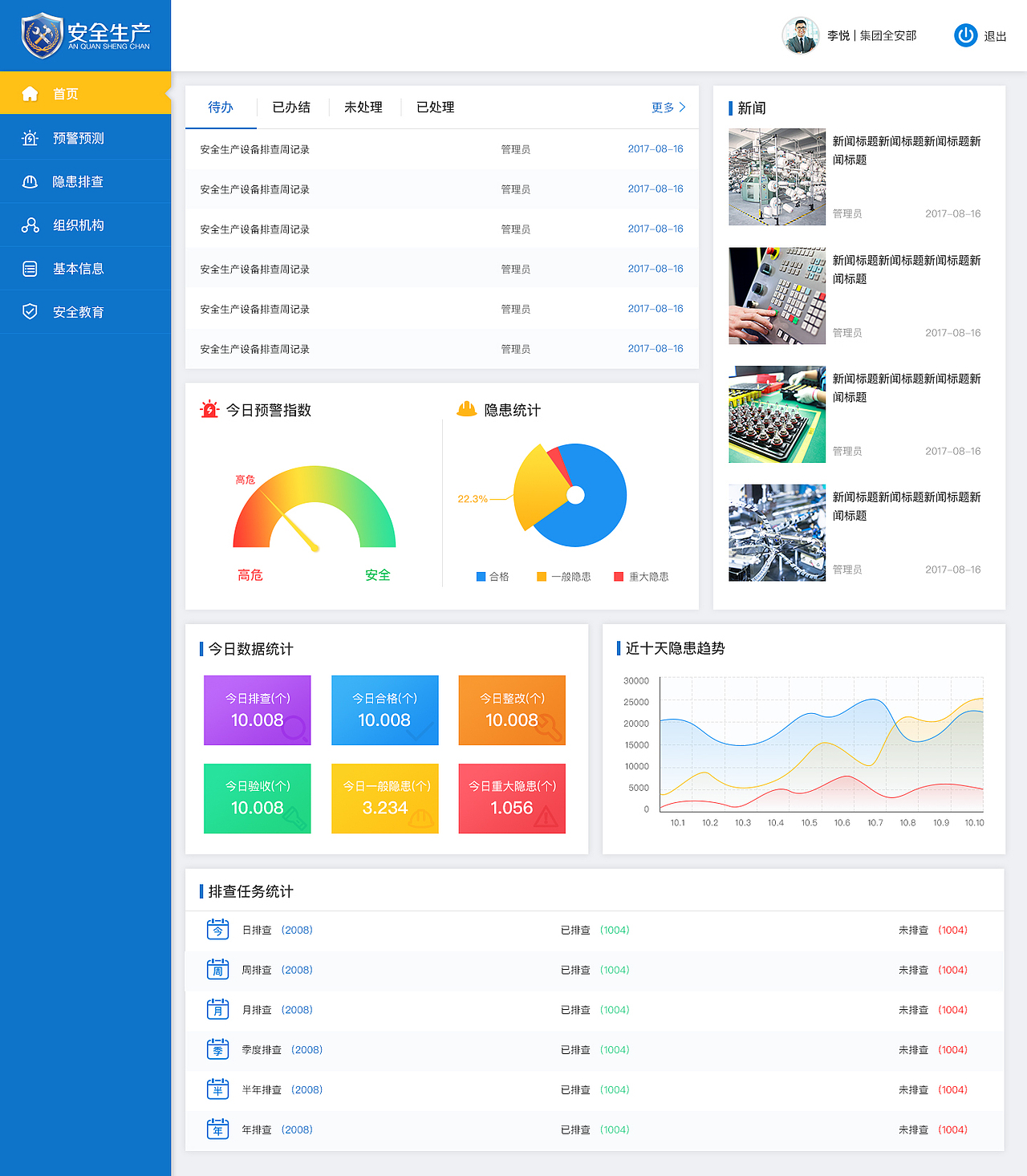
Task: Click the user avatar of 李悦
Action: click(x=800, y=35)
